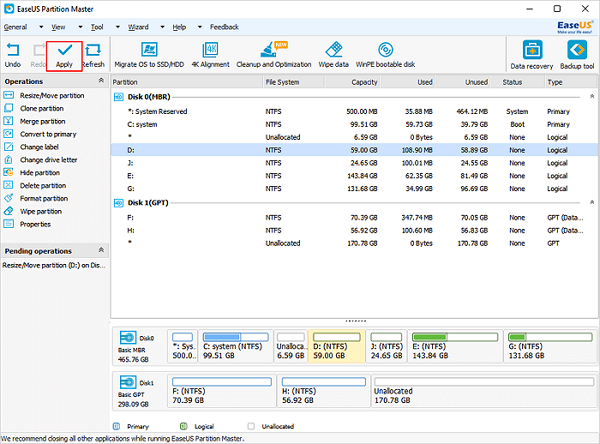Viewport: 600px width, 444px height.
Task: Collapse the Pending operations panel
Action: pyautogui.click(x=101, y=250)
